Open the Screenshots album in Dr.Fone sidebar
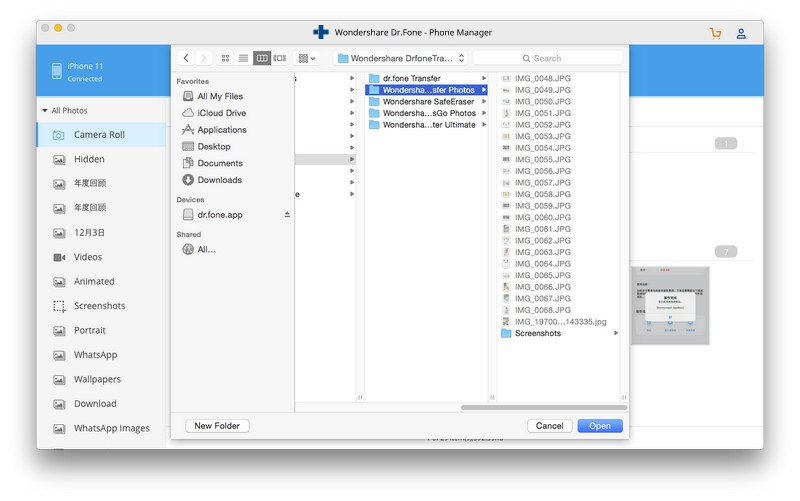 101,306
